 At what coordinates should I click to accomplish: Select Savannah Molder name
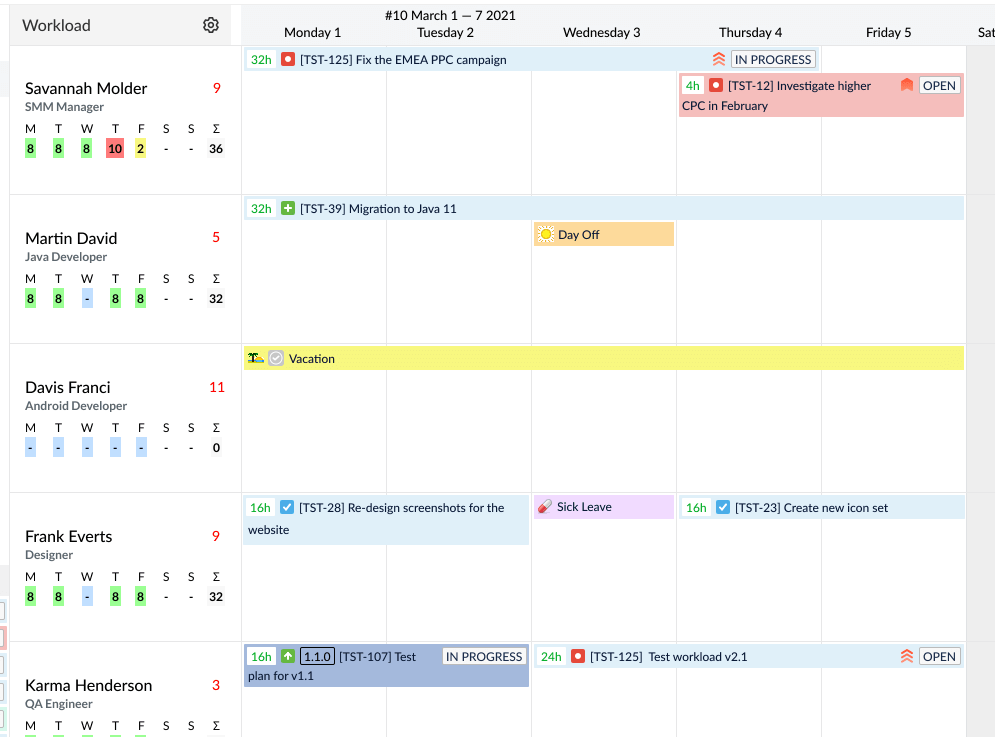click(86, 88)
